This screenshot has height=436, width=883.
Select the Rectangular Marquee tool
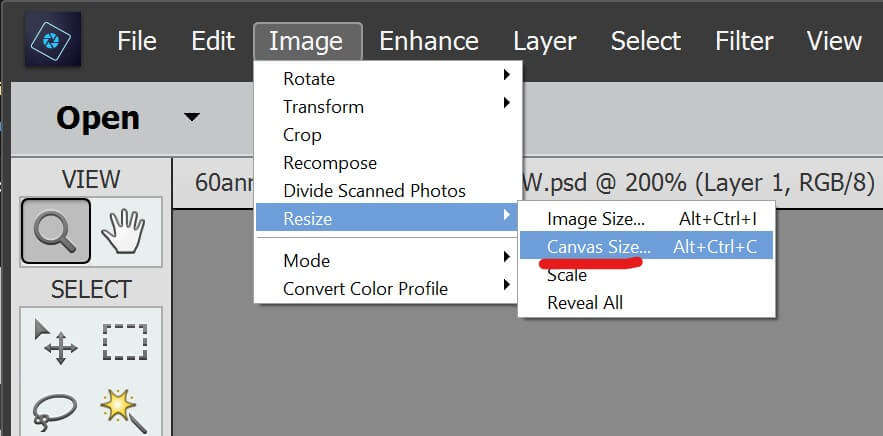125,342
